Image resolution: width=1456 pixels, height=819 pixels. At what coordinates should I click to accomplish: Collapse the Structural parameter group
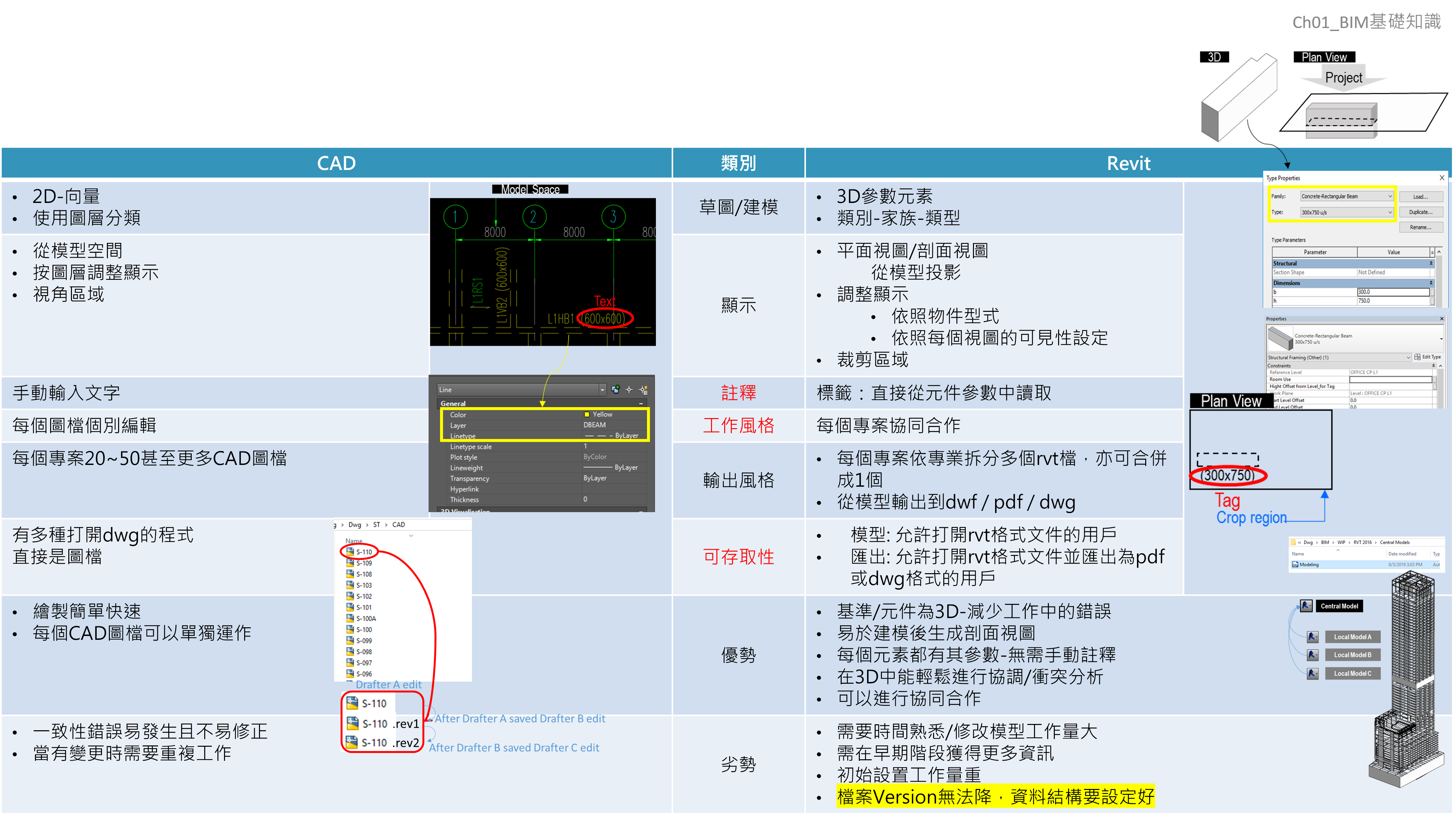tap(1431, 263)
